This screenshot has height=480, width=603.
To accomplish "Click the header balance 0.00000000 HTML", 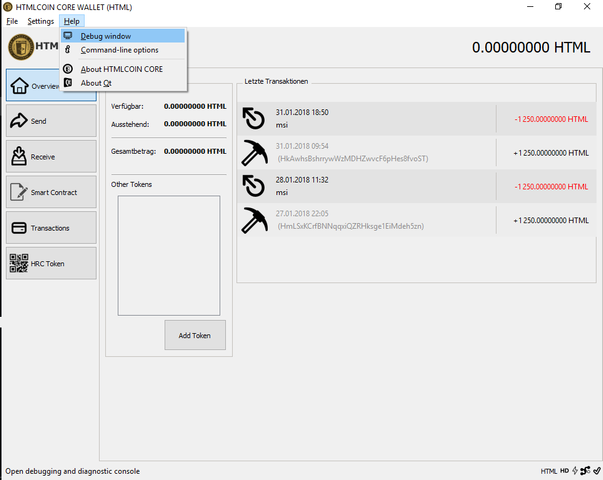I will pyautogui.click(x=531, y=48).
